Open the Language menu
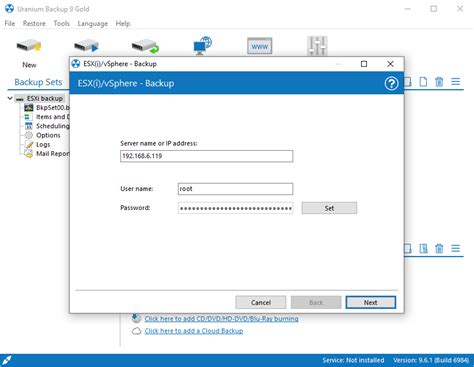Image resolution: width=474 pixels, height=367 pixels. [93, 24]
